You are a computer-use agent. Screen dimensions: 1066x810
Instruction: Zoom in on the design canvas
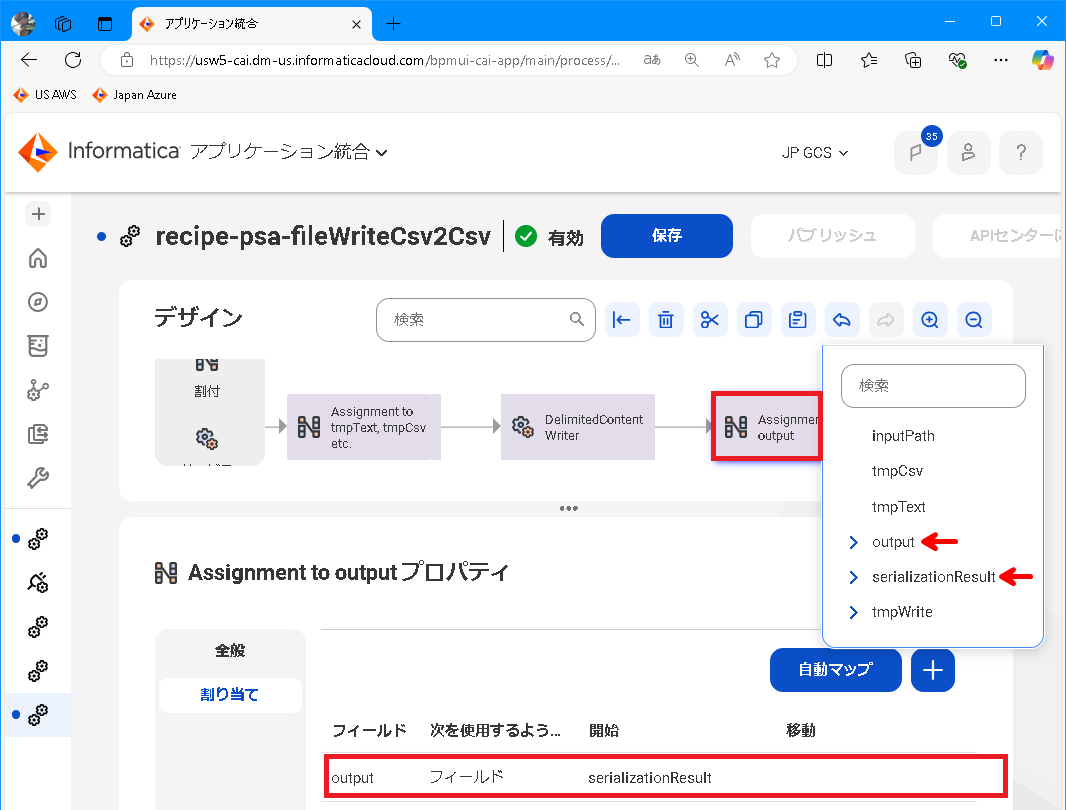point(929,320)
